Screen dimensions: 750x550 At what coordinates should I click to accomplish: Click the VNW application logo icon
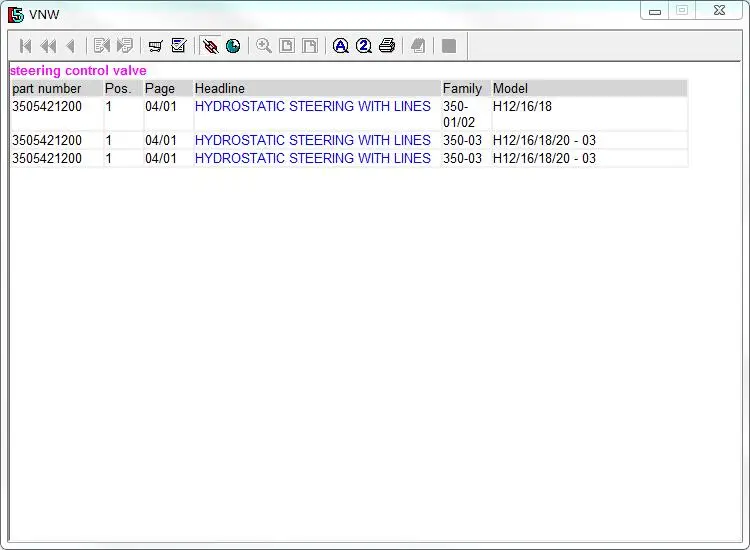pyautogui.click(x=15, y=14)
